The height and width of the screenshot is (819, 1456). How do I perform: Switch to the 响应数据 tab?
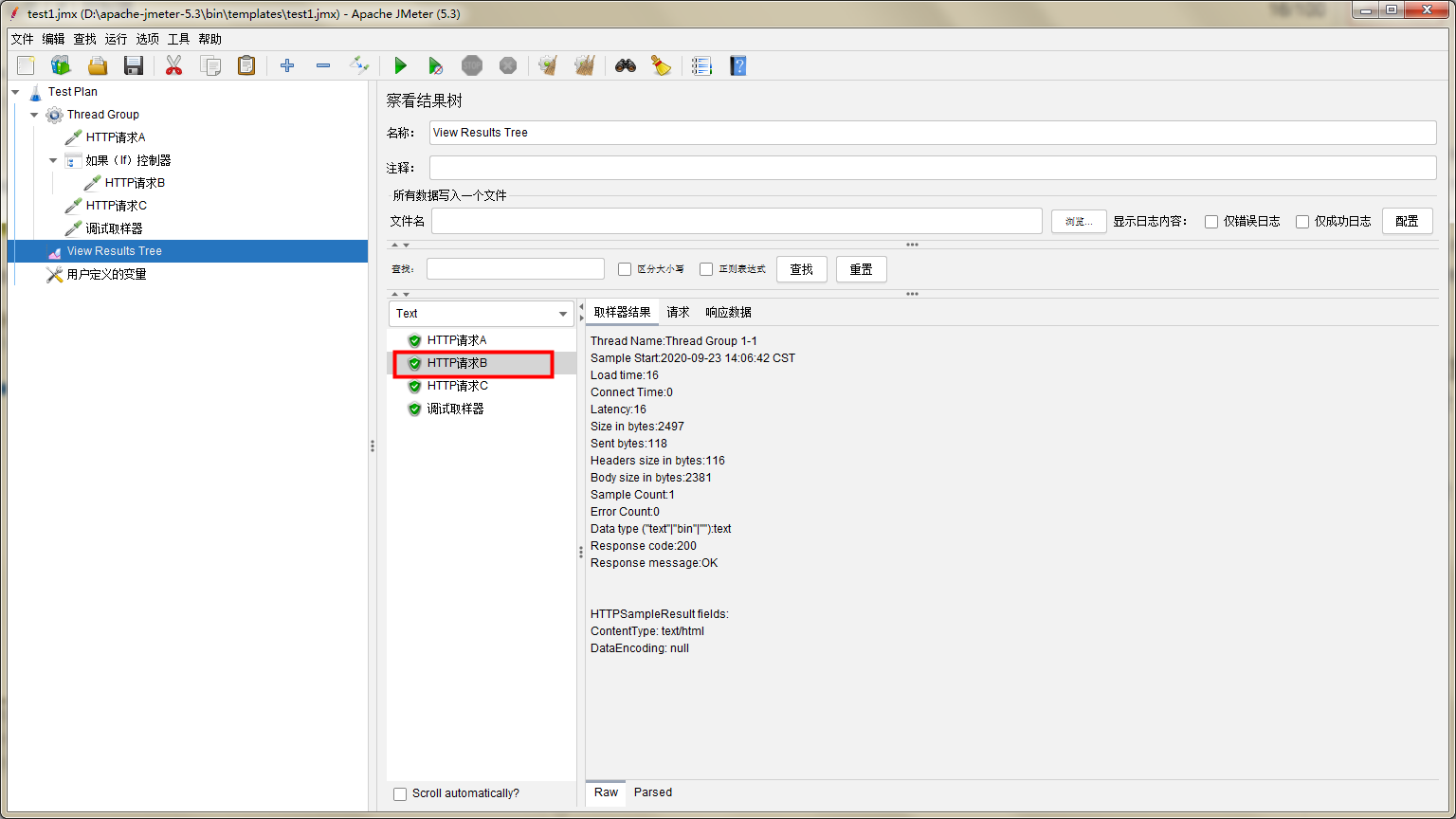click(728, 313)
